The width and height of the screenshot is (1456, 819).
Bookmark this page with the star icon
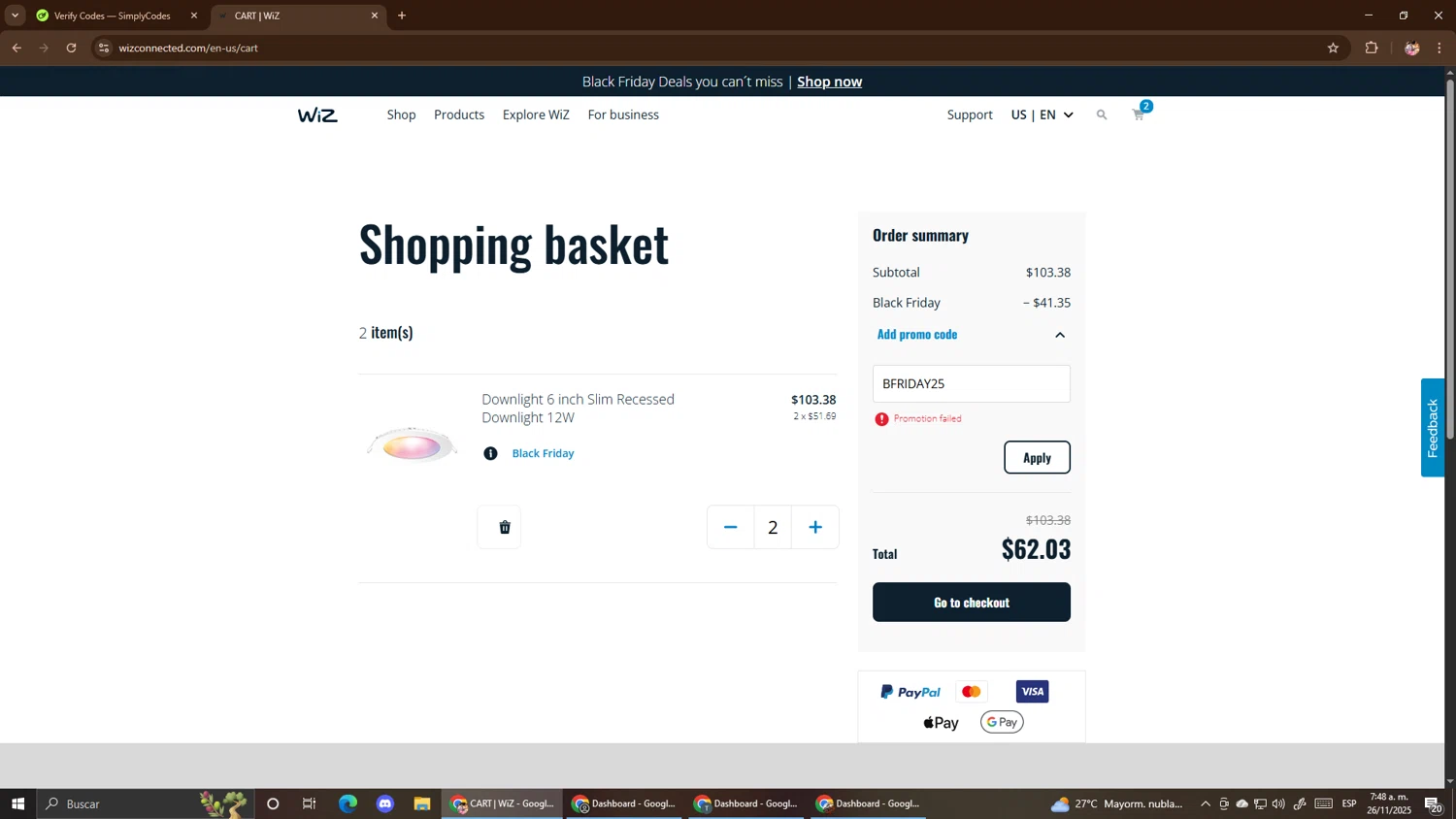tap(1333, 48)
